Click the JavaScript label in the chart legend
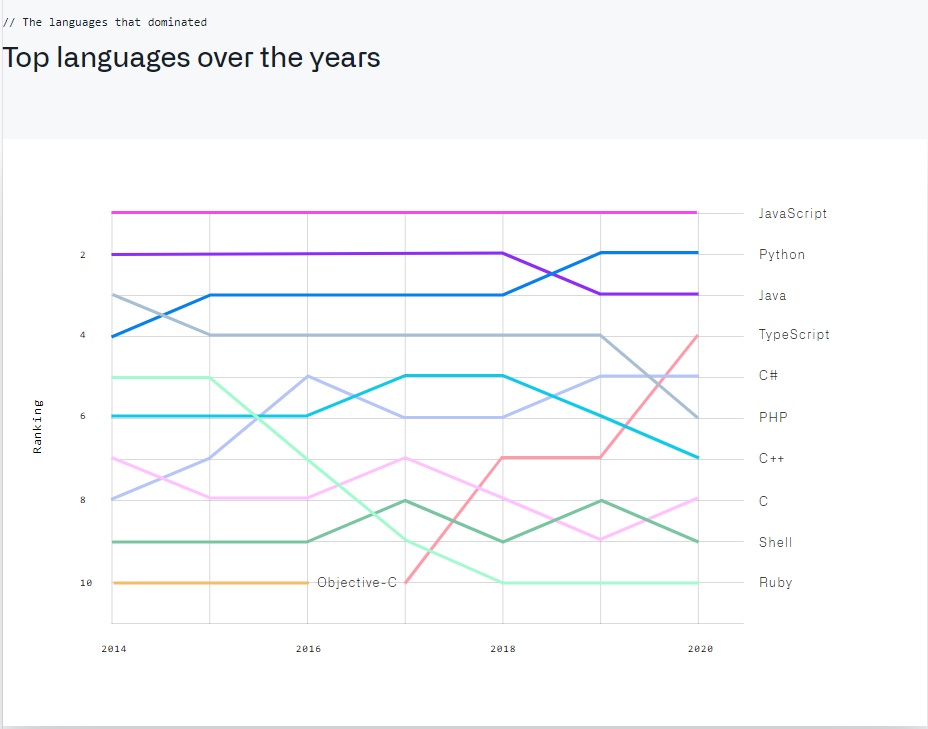 [792, 213]
